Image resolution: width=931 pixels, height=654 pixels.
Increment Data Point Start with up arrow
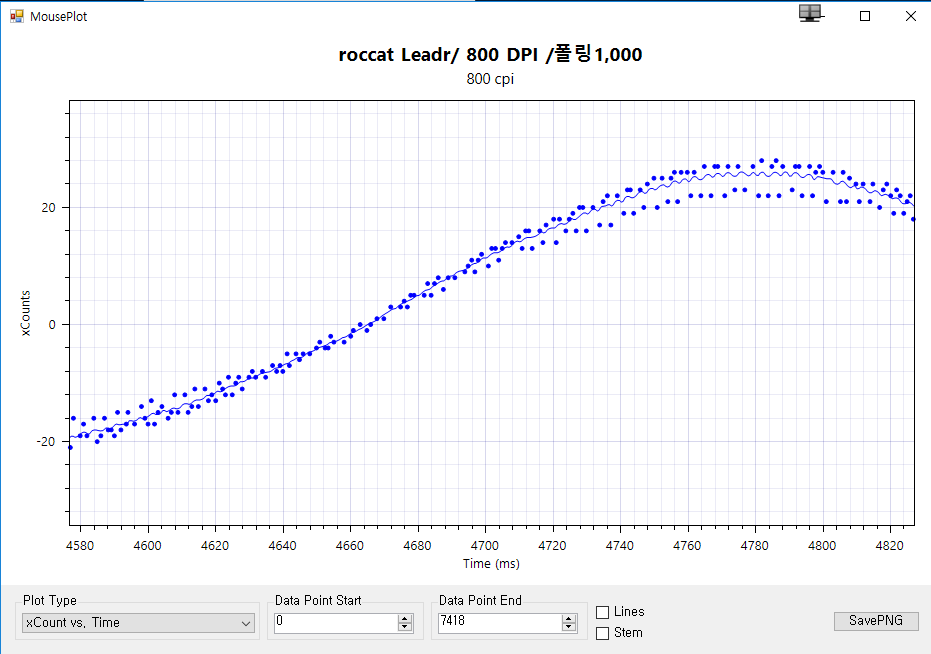(405, 618)
